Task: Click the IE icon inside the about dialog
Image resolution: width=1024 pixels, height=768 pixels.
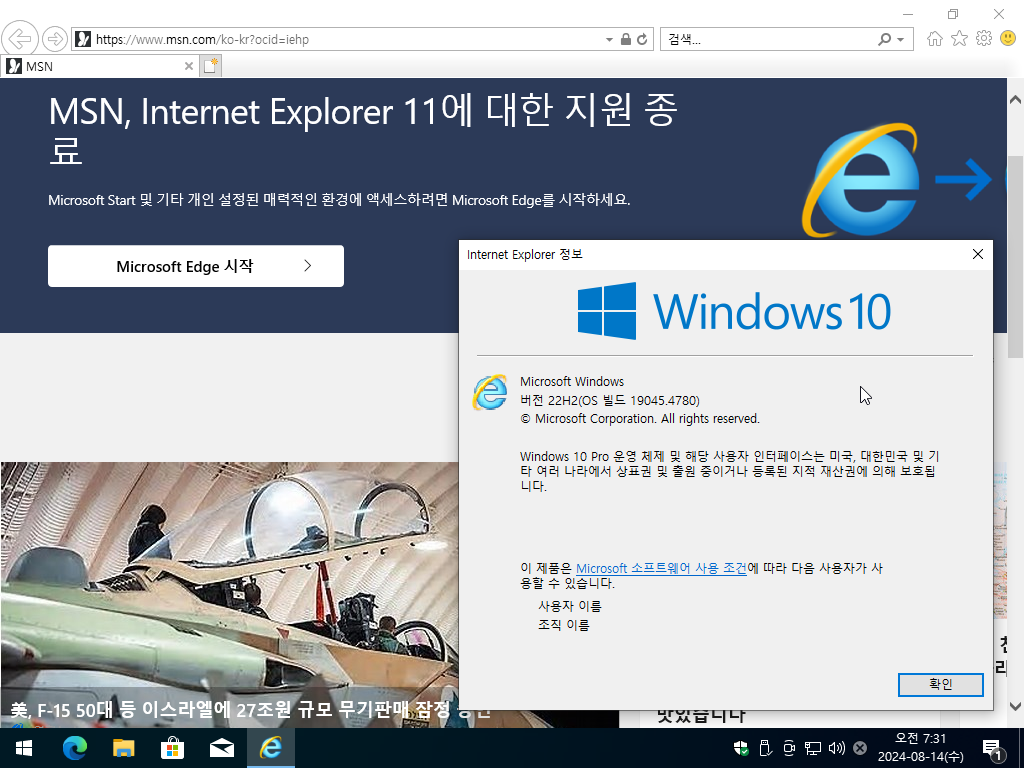Action: (x=490, y=392)
